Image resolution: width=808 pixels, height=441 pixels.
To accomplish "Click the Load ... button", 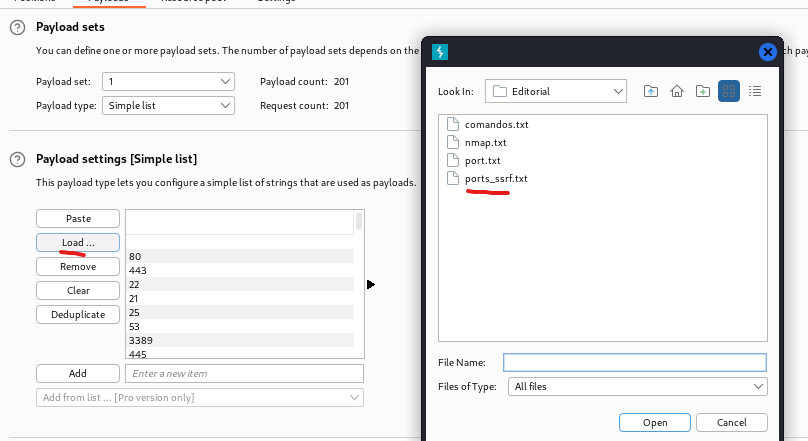I will coord(78,242).
